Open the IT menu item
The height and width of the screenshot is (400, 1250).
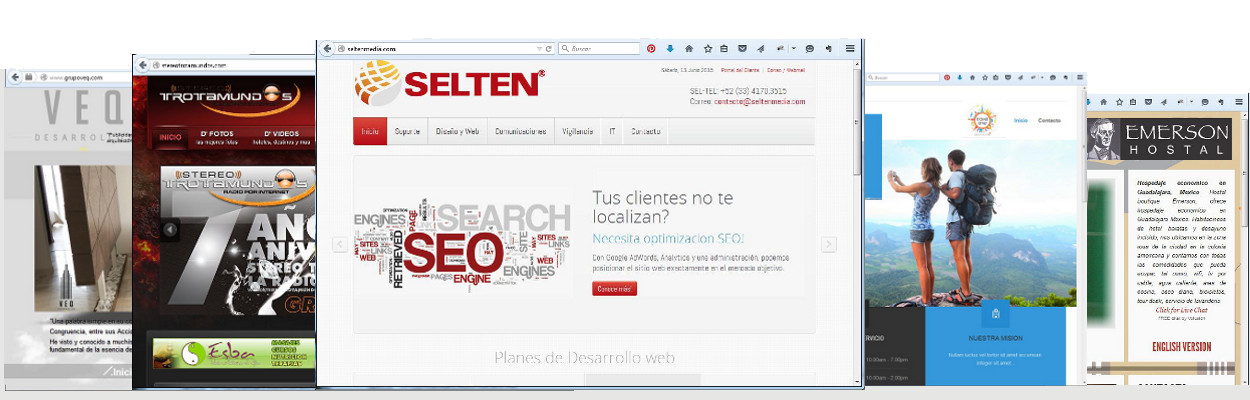coord(613,131)
